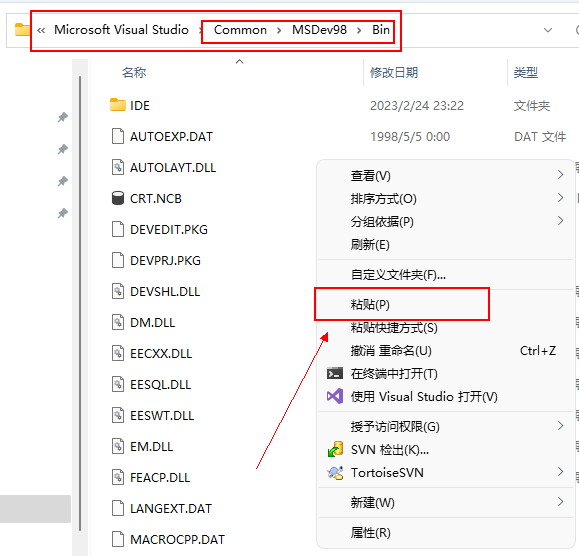Sort files by the 名称 column header
Viewport: 579px width, 556px height.
[134, 72]
